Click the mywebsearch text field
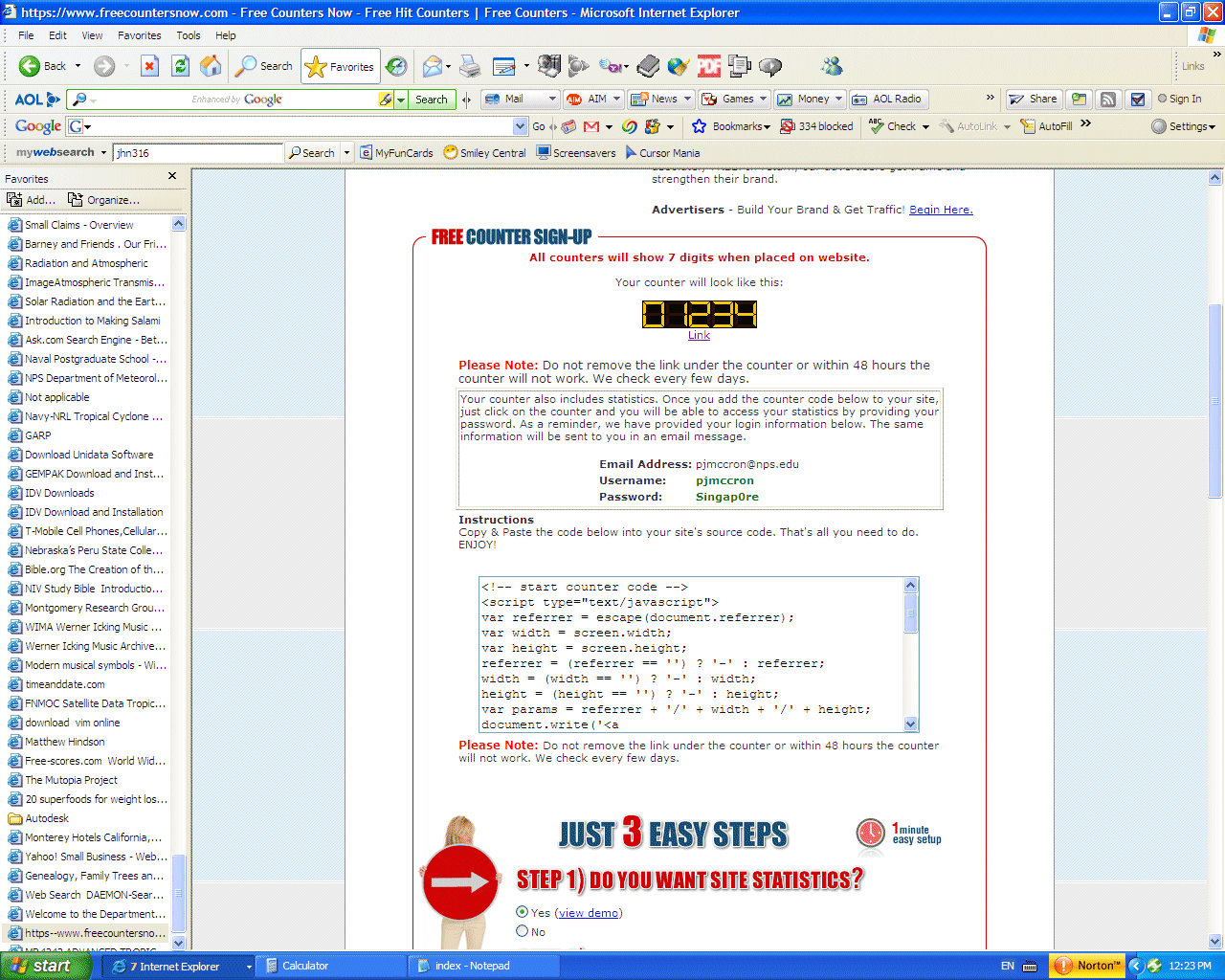The width and height of the screenshot is (1225, 980). pyautogui.click(x=197, y=153)
